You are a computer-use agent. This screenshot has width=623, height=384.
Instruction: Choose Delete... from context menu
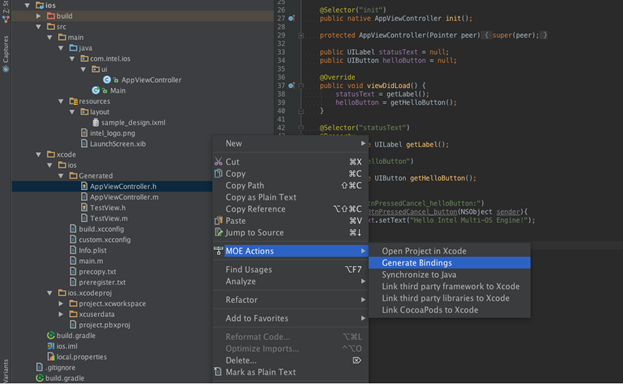click(x=290, y=361)
